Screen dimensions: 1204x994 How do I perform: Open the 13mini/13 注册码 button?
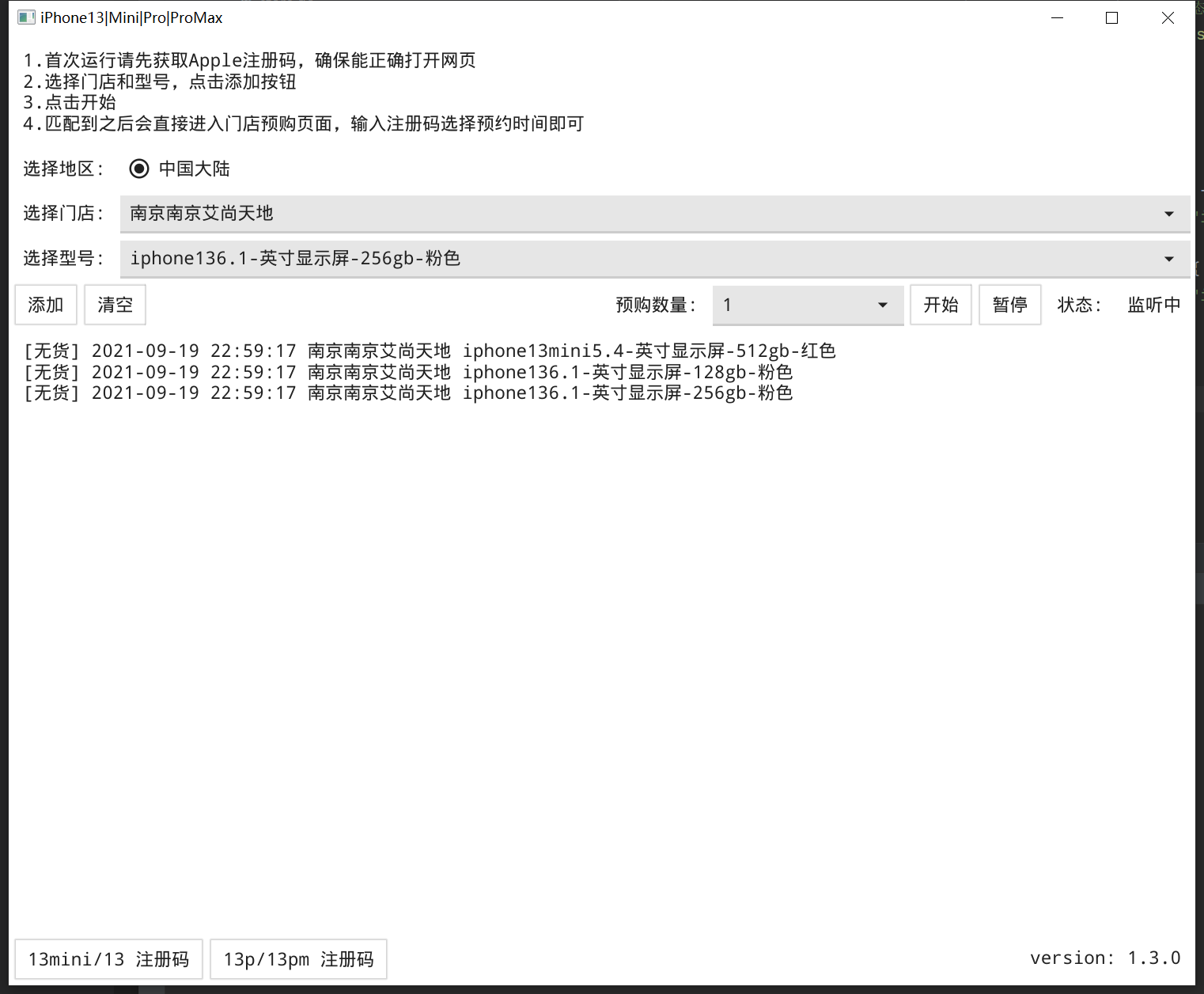tap(108, 959)
